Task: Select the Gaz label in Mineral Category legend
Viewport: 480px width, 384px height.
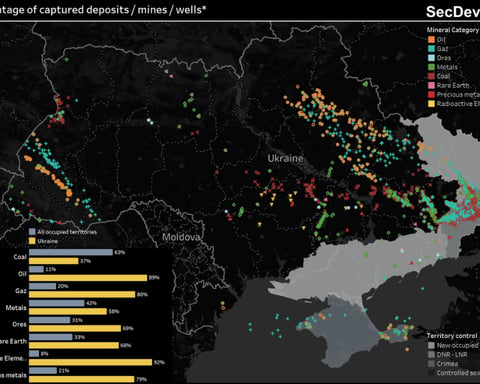Action: click(443, 49)
